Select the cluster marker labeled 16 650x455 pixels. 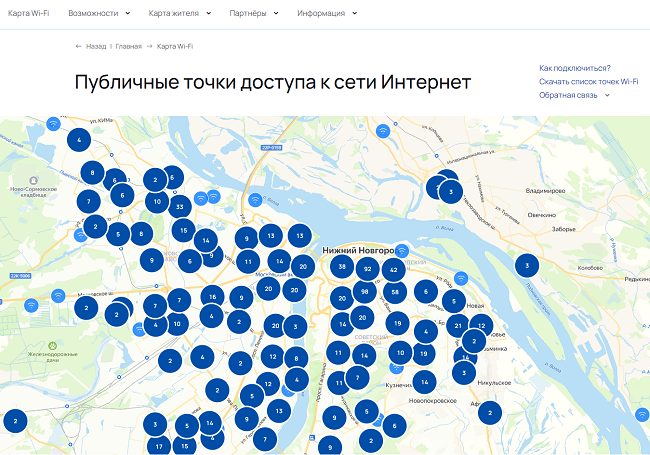click(x=212, y=296)
